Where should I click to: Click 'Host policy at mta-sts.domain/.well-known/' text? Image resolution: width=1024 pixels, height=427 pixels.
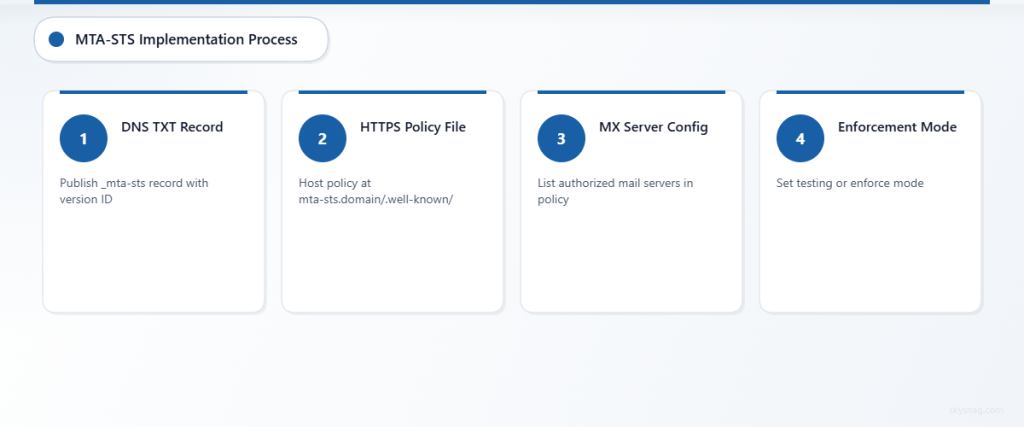[376, 191]
